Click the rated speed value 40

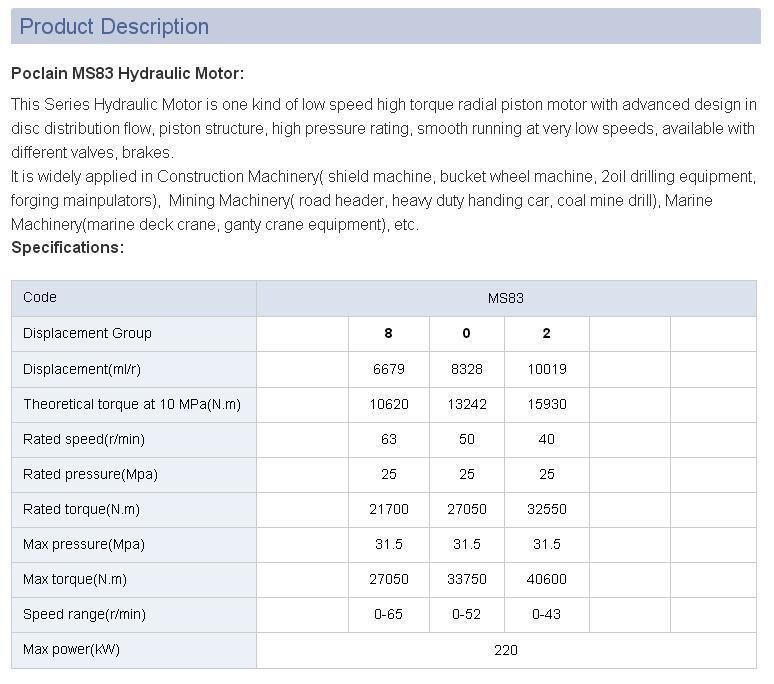[x=546, y=439]
